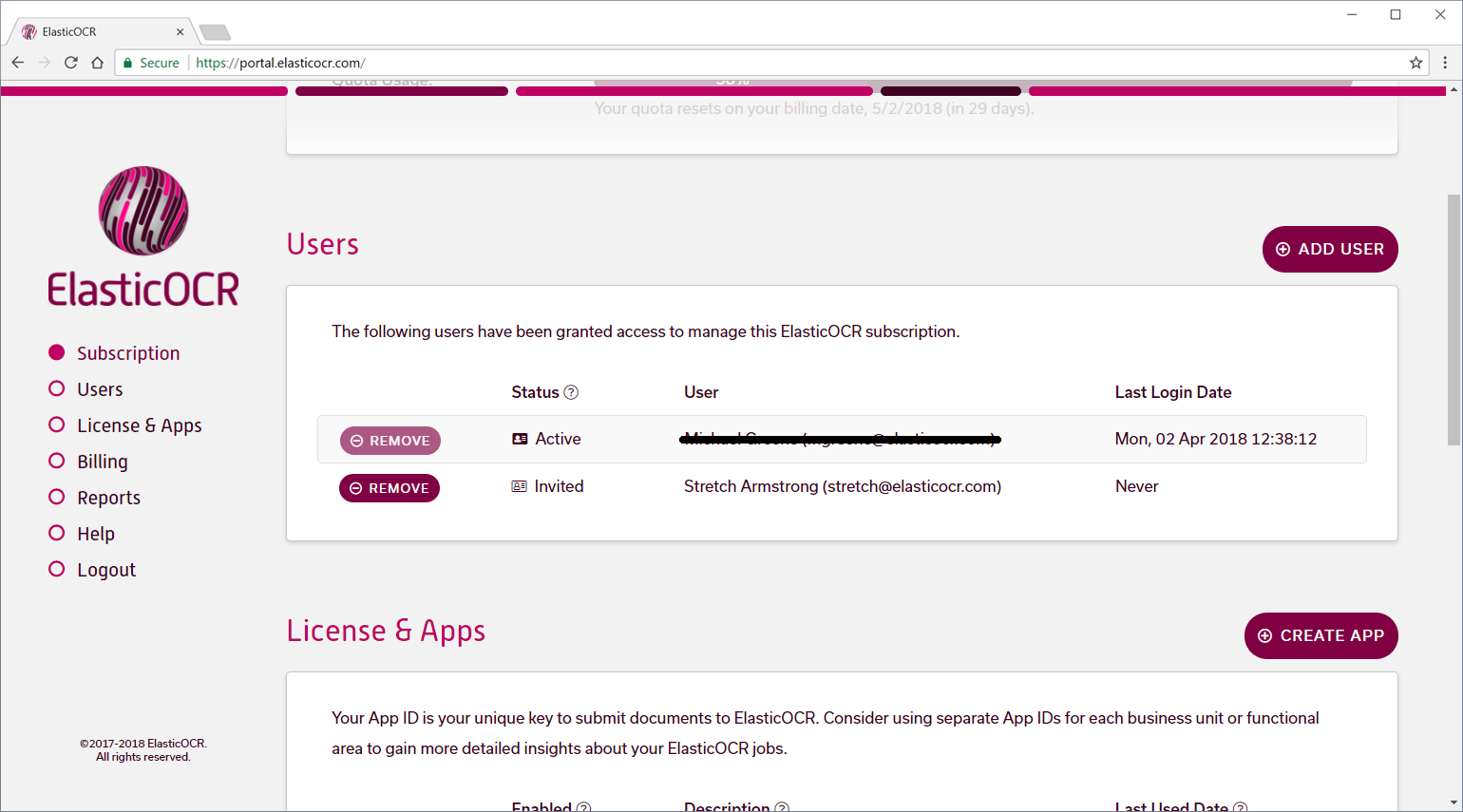Open the Help page
Viewport: 1463px width, 812px height.
point(96,534)
